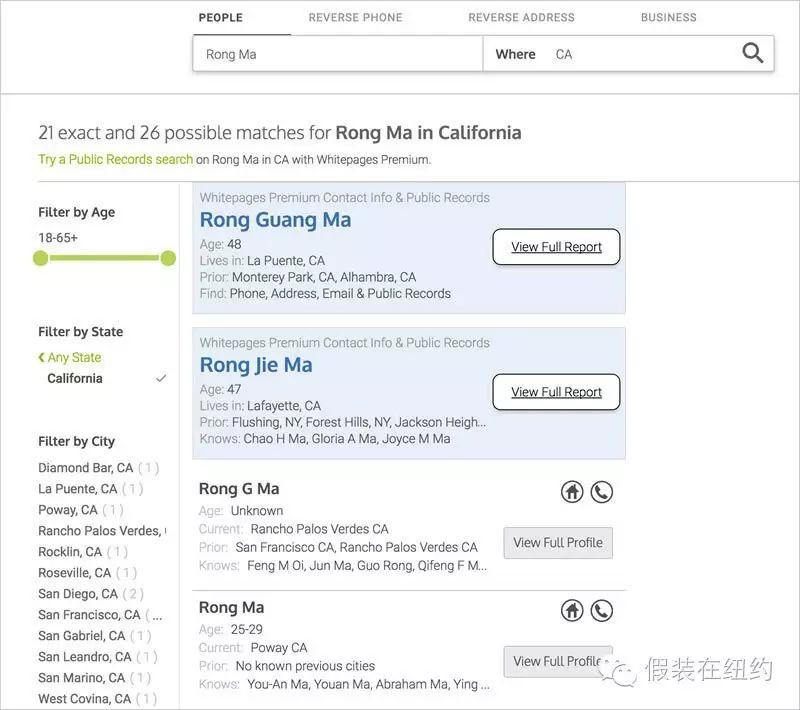View Full Report for Rong Guang Ma

(556, 247)
